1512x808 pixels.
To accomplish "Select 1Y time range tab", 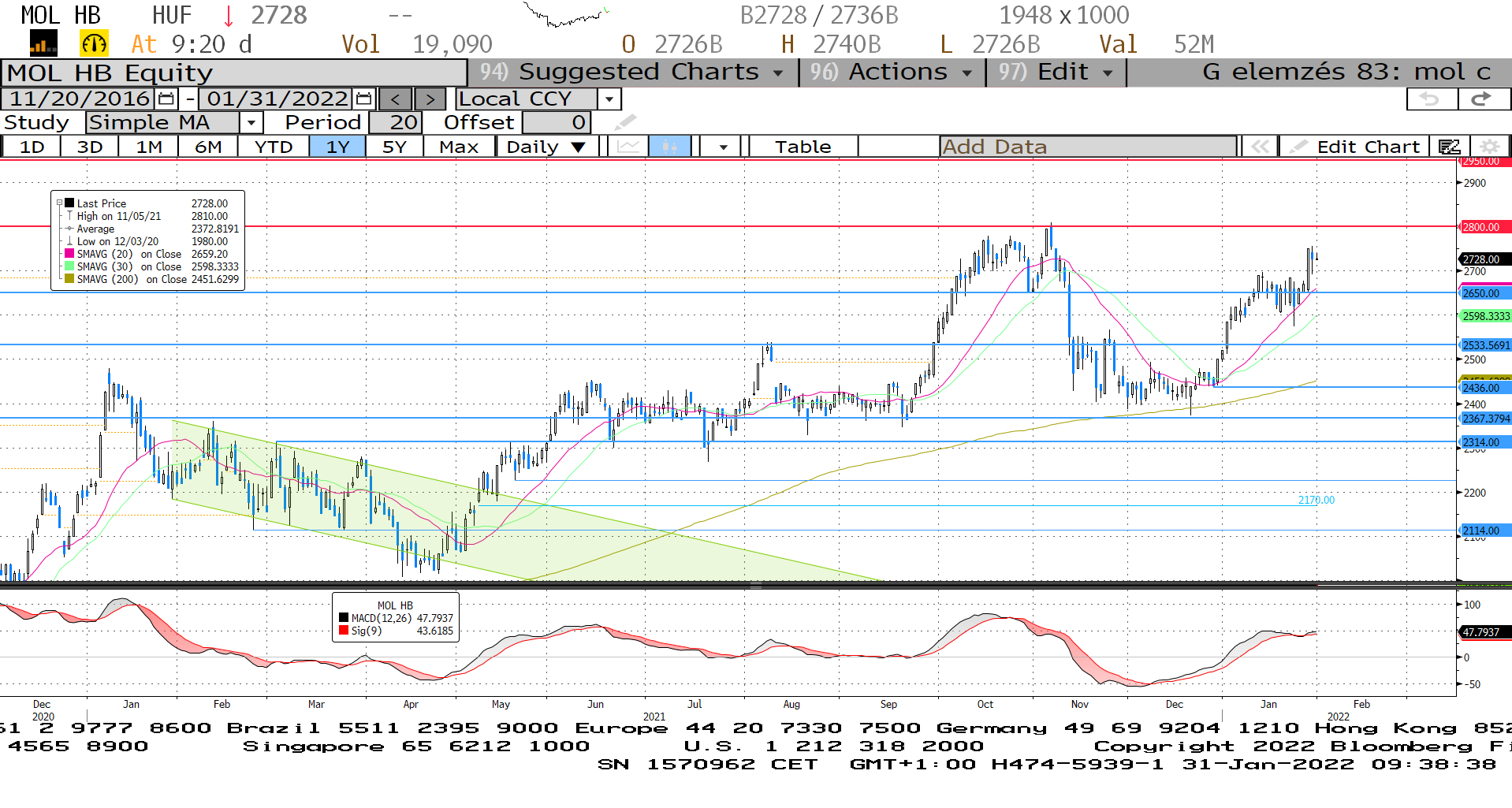I will click(337, 147).
